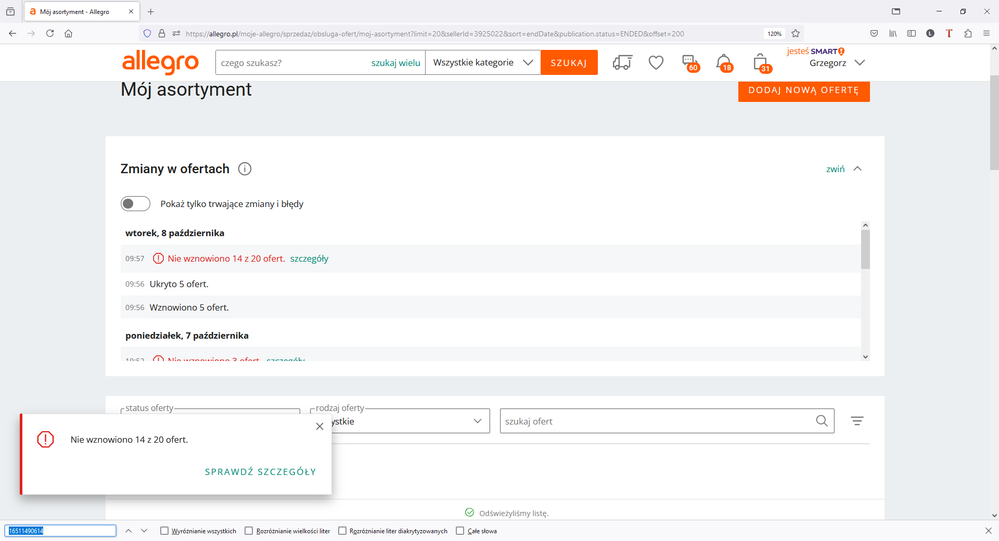
Task: Click DODAJ NOWĄ OFERTĘ button
Action: click(804, 90)
